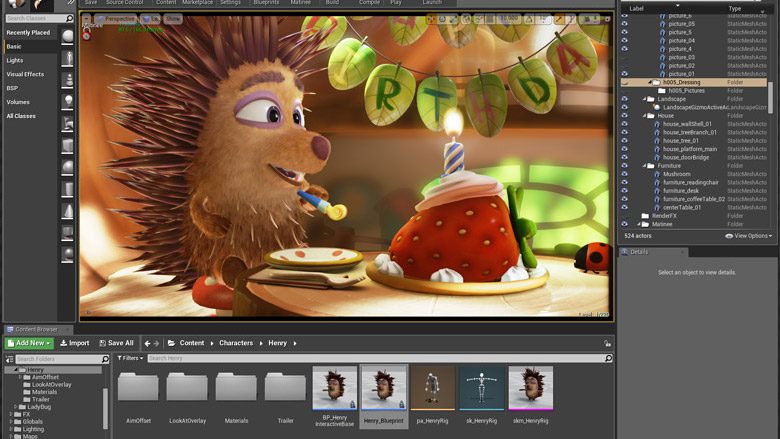Screen dimensions: 780x439
Task: Click the Content Browser lock icon
Action: 607,343
